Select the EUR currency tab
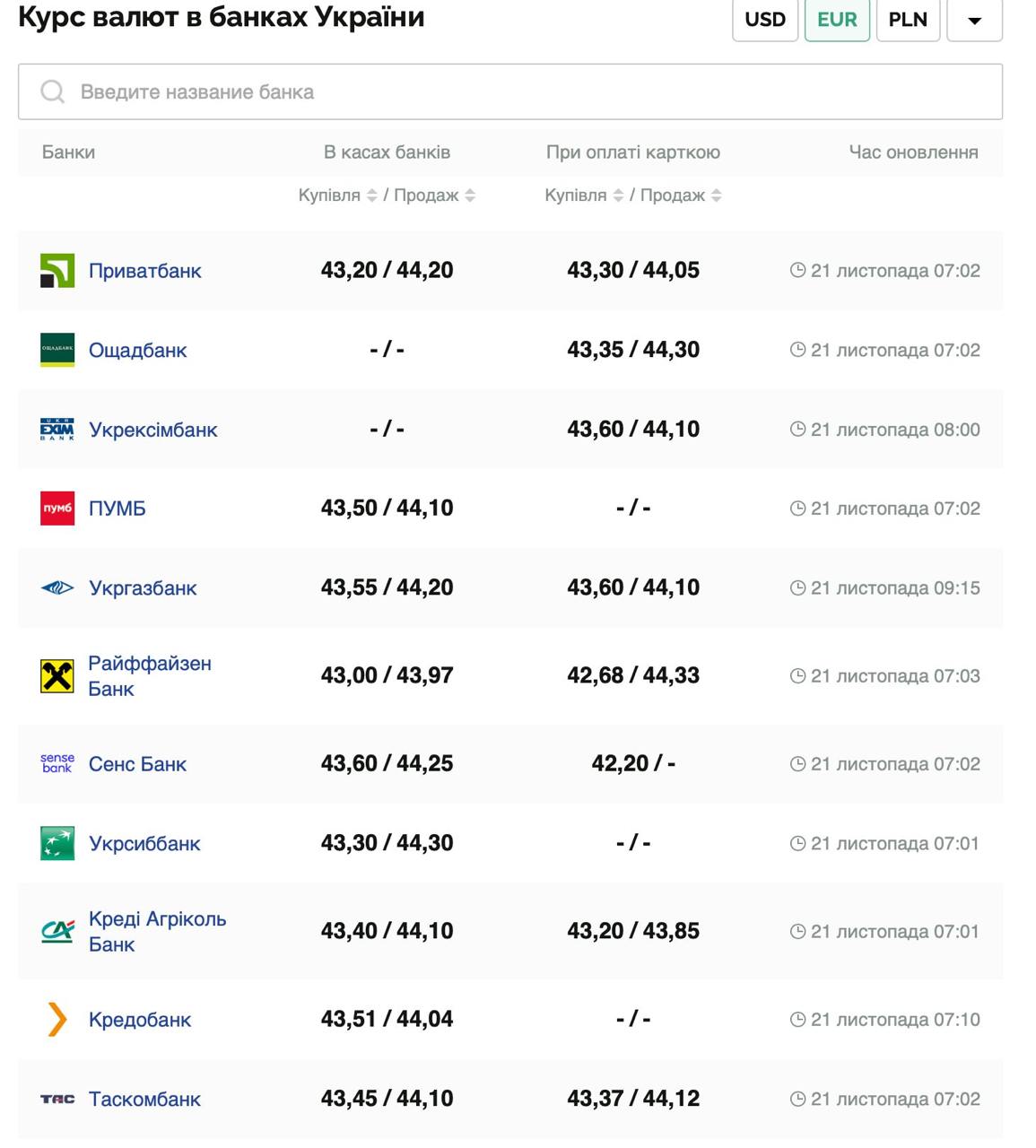 837,20
